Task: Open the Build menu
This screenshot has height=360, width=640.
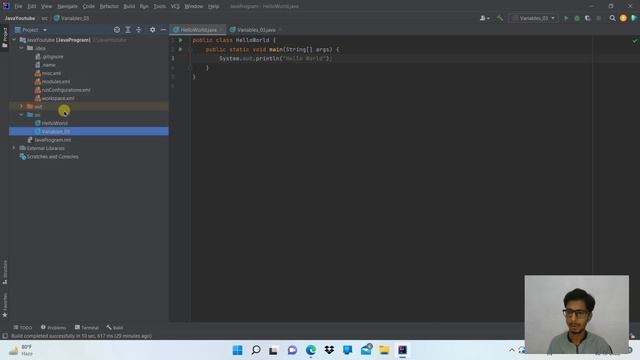Action: 129,6
